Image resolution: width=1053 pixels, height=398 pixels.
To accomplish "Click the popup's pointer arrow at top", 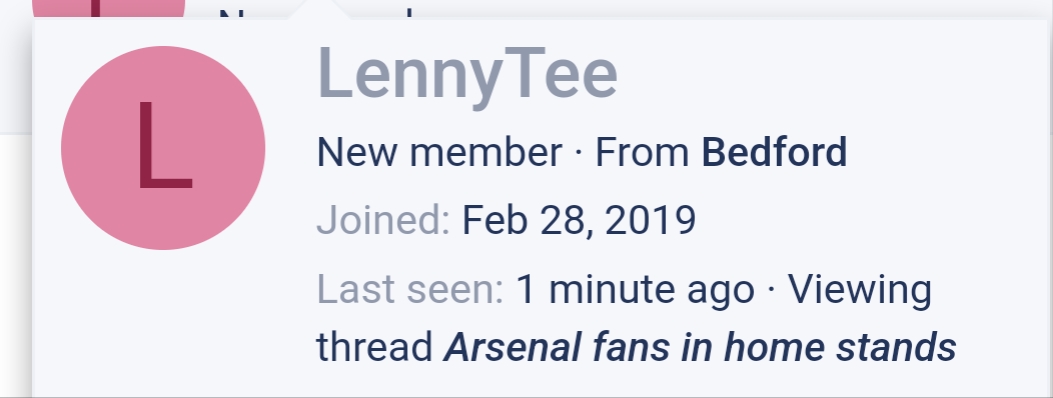I will point(319,9).
